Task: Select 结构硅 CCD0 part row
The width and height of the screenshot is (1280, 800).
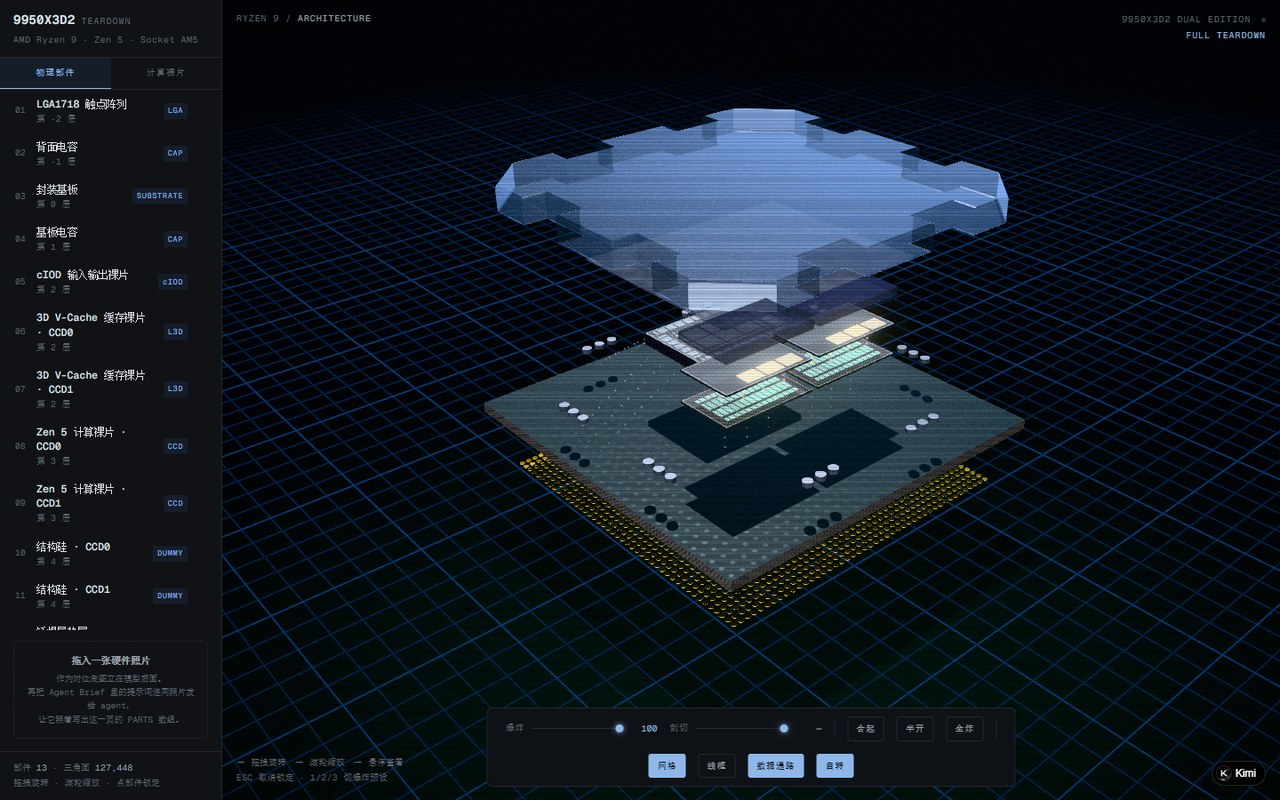Action: pos(111,553)
